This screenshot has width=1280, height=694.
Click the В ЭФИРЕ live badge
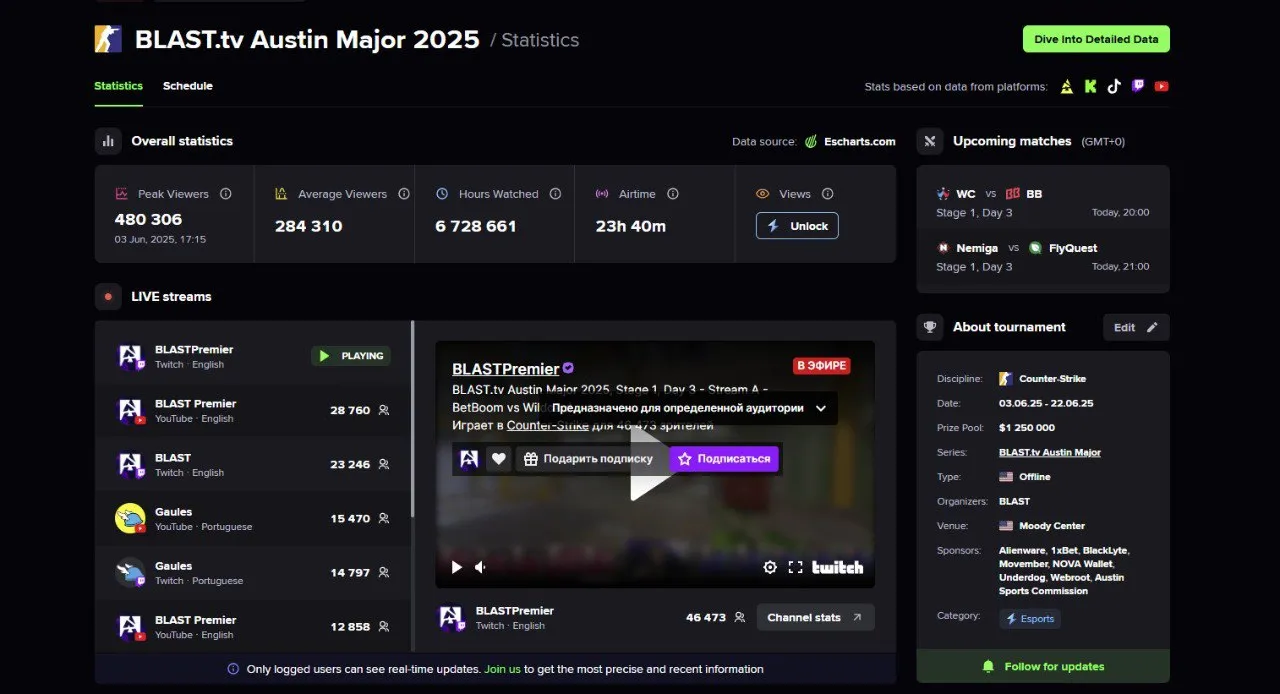click(822, 366)
